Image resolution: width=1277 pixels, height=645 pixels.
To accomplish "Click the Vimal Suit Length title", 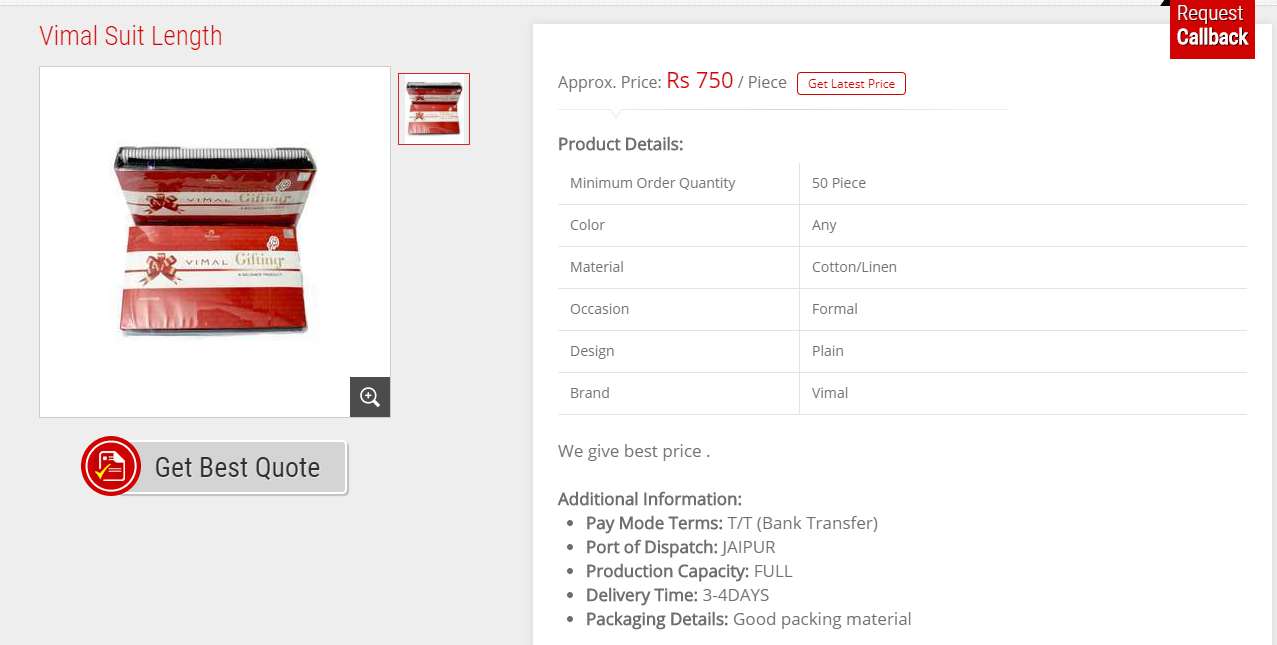I will tap(131, 36).
